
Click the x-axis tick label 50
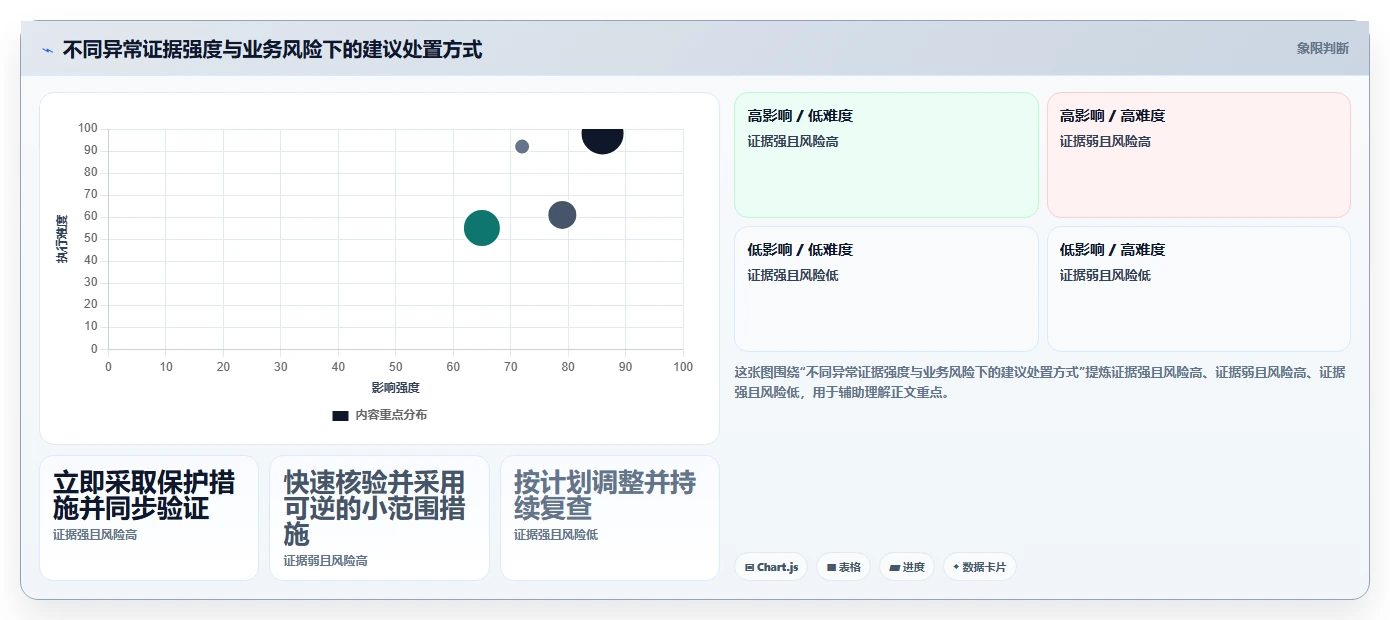tap(396, 367)
